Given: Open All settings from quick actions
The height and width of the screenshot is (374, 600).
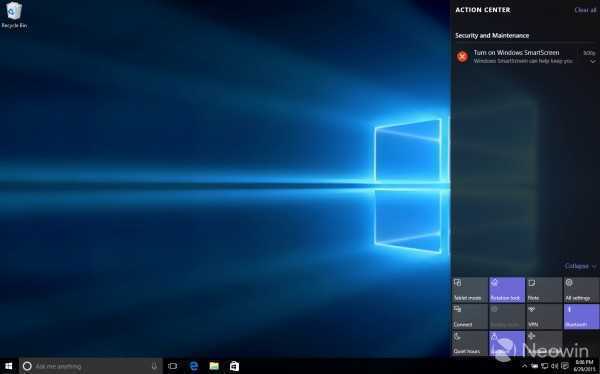Looking at the screenshot, I should tap(581, 290).
